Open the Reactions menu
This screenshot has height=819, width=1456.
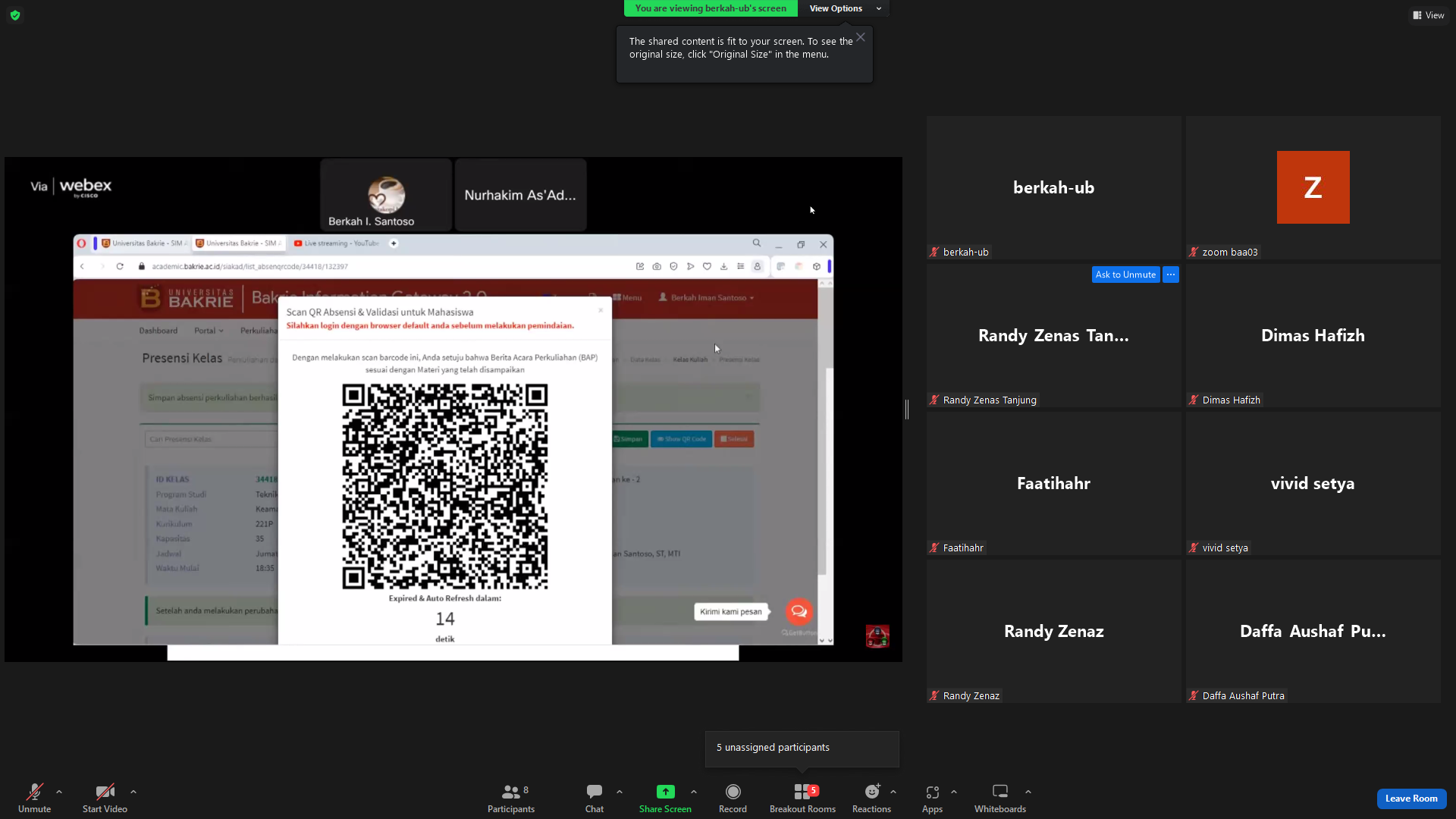(x=871, y=798)
